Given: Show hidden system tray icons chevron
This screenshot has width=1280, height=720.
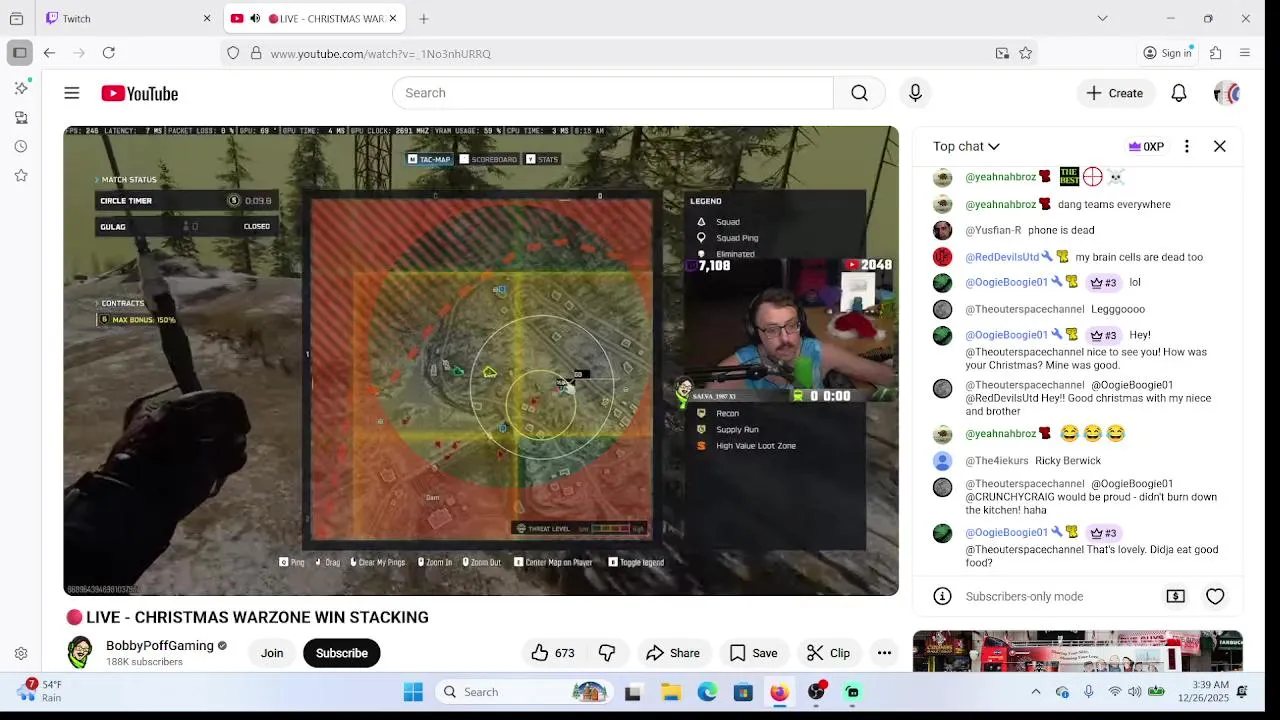Looking at the screenshot, I should 1036,692.
